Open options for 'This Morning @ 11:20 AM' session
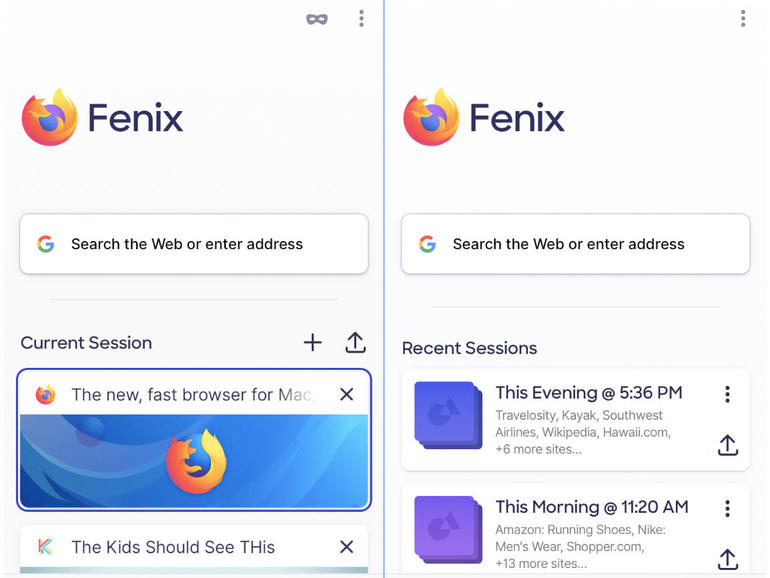The image size is (770, 578). 727,509
